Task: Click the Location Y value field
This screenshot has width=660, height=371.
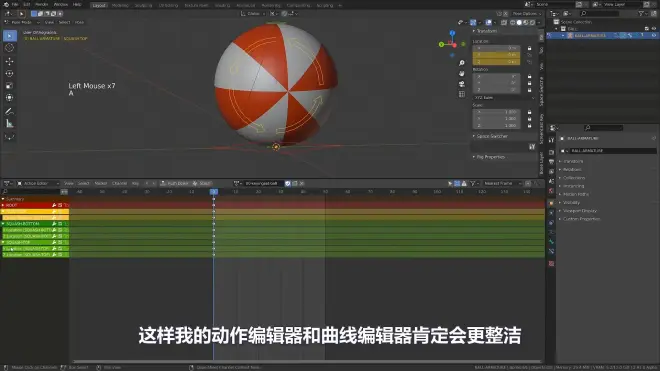Action: pos(497,55)
